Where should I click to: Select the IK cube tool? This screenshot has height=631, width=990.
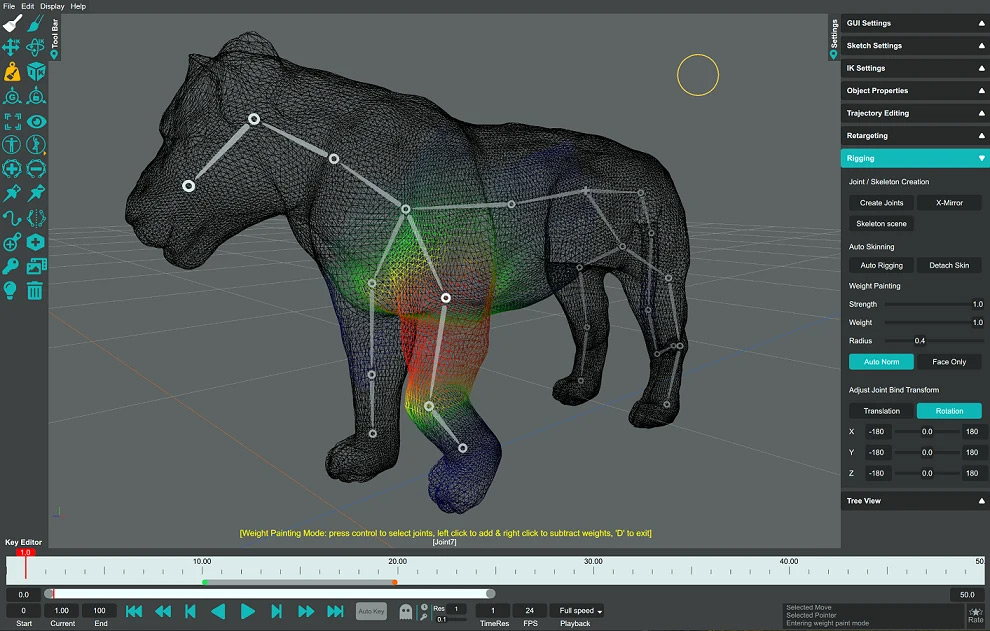click(36, 72)
